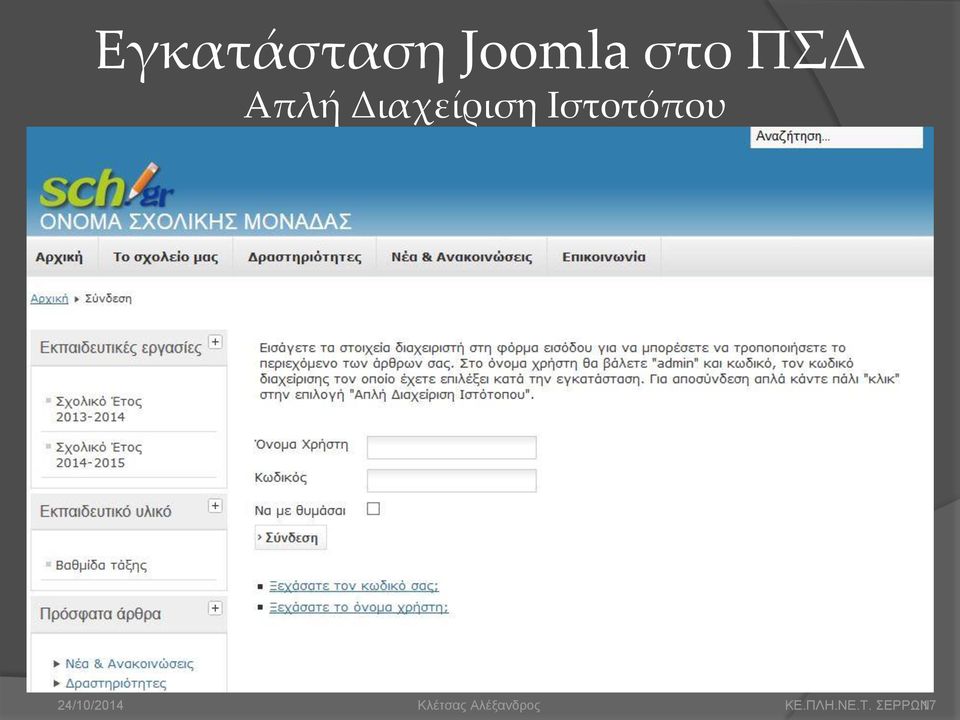The image size is (960, 720).
Task: Click the Σύνδεση login button
Action: [290, 538]
